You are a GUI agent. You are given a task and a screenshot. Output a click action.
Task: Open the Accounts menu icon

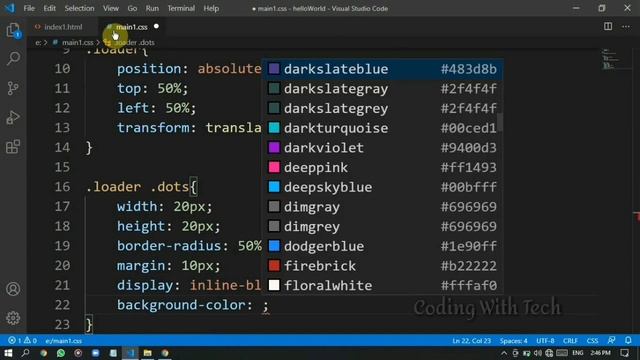[13, 289]
